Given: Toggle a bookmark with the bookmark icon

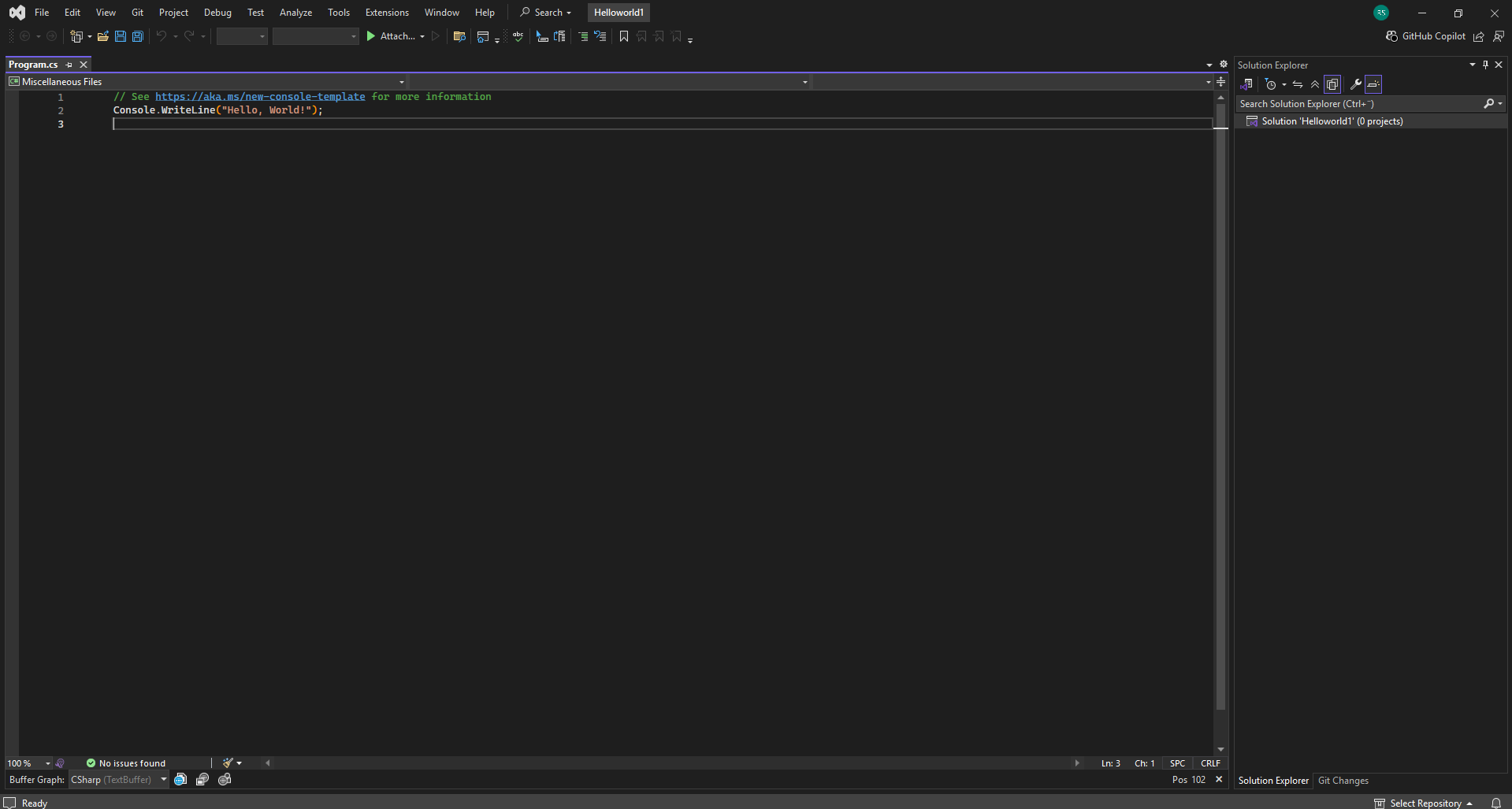Looking at the screenshot, I should point(624,36).
